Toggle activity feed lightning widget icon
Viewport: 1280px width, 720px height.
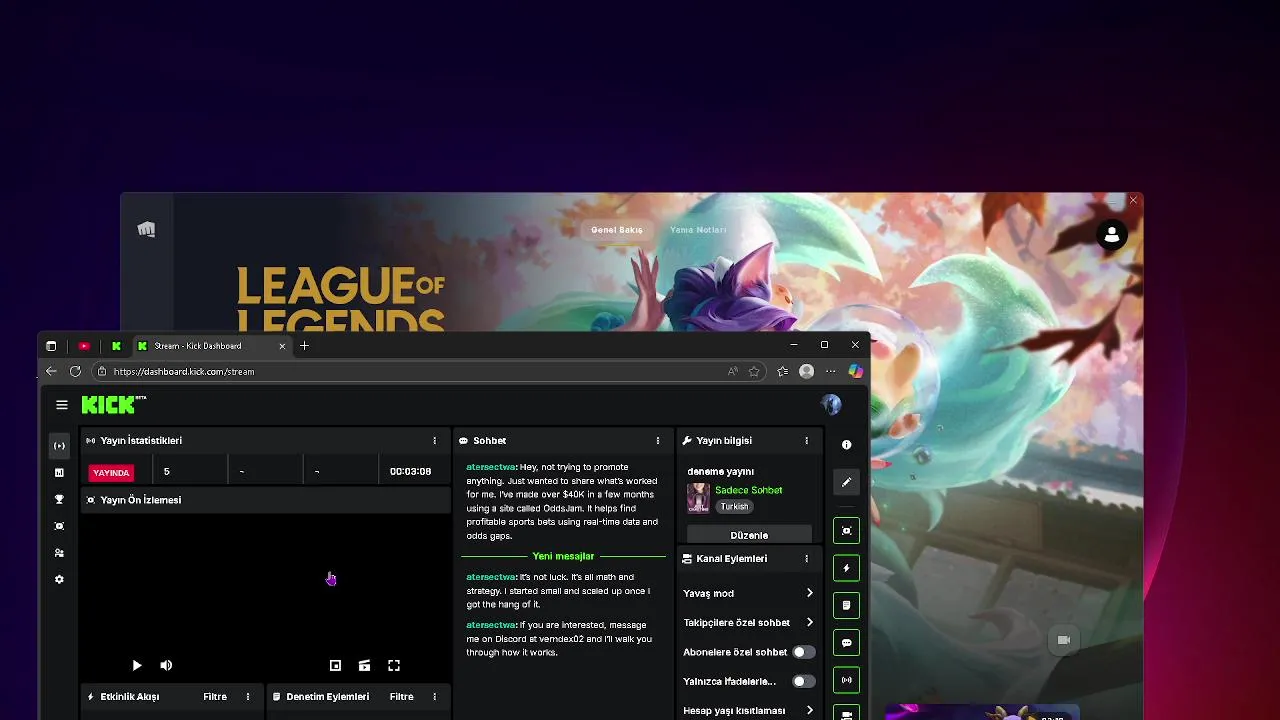click(846, 568)
